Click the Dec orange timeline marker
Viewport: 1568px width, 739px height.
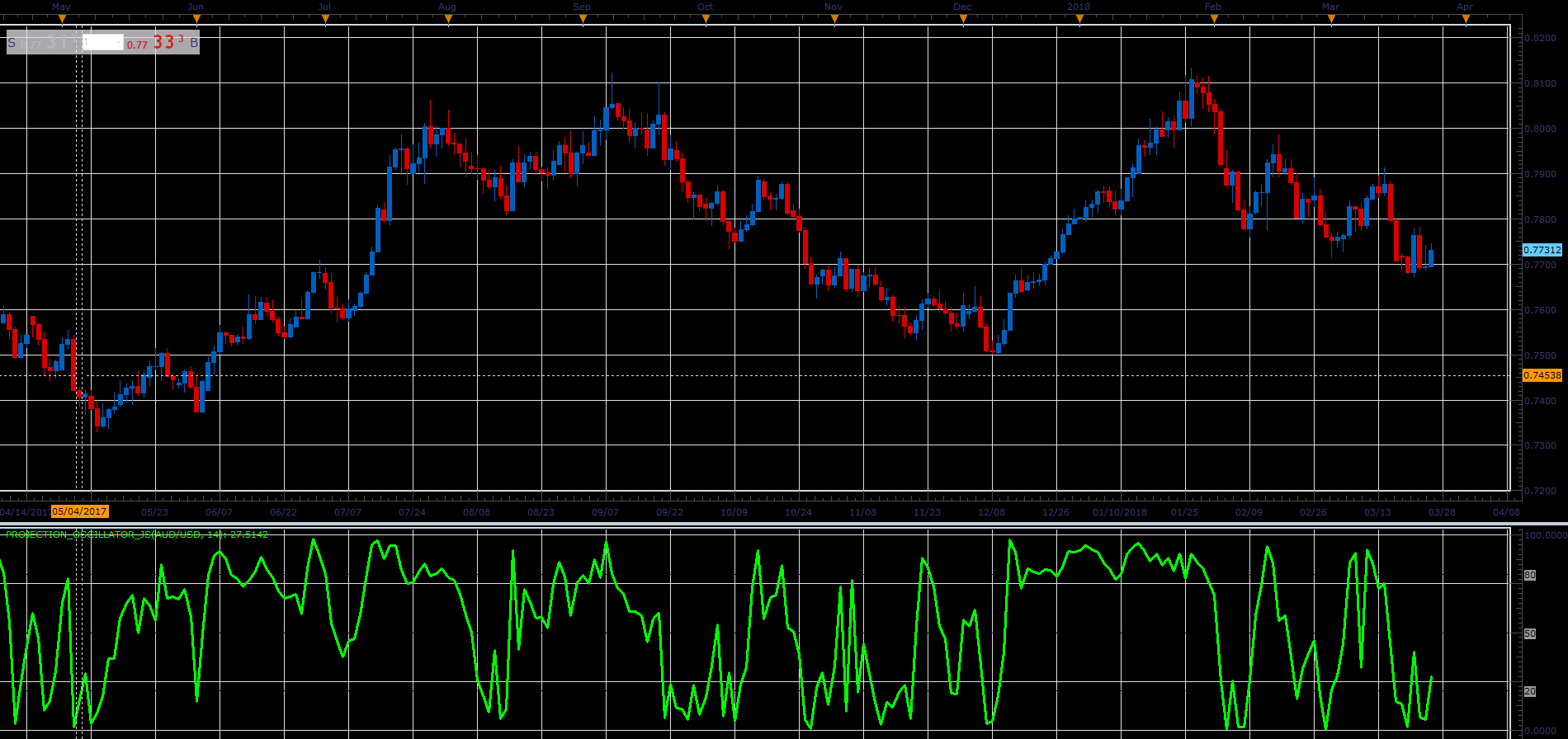click(x=963, y=21)
